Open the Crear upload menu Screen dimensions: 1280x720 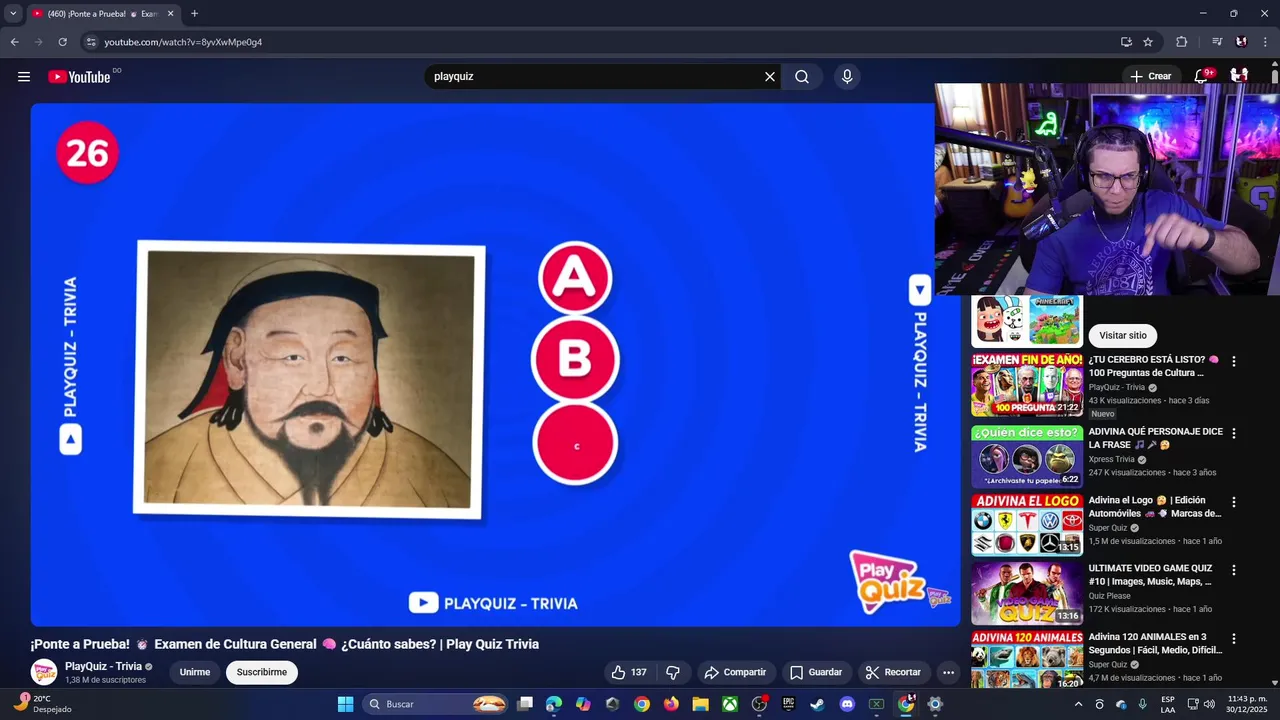click(x=1150, y=76)
